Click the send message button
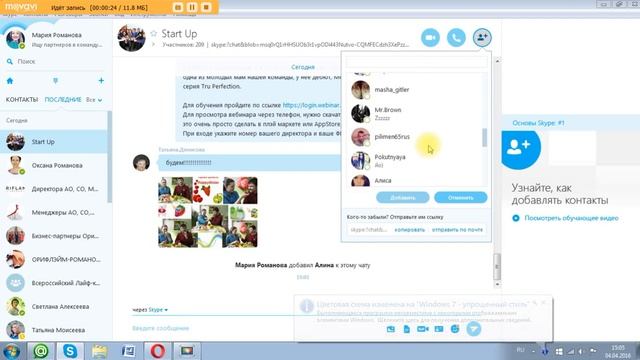 coord(473,329)
